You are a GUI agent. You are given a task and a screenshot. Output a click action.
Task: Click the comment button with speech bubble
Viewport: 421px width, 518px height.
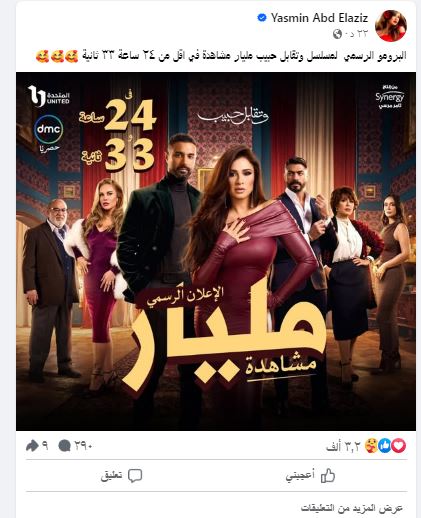tap(121, 476)
